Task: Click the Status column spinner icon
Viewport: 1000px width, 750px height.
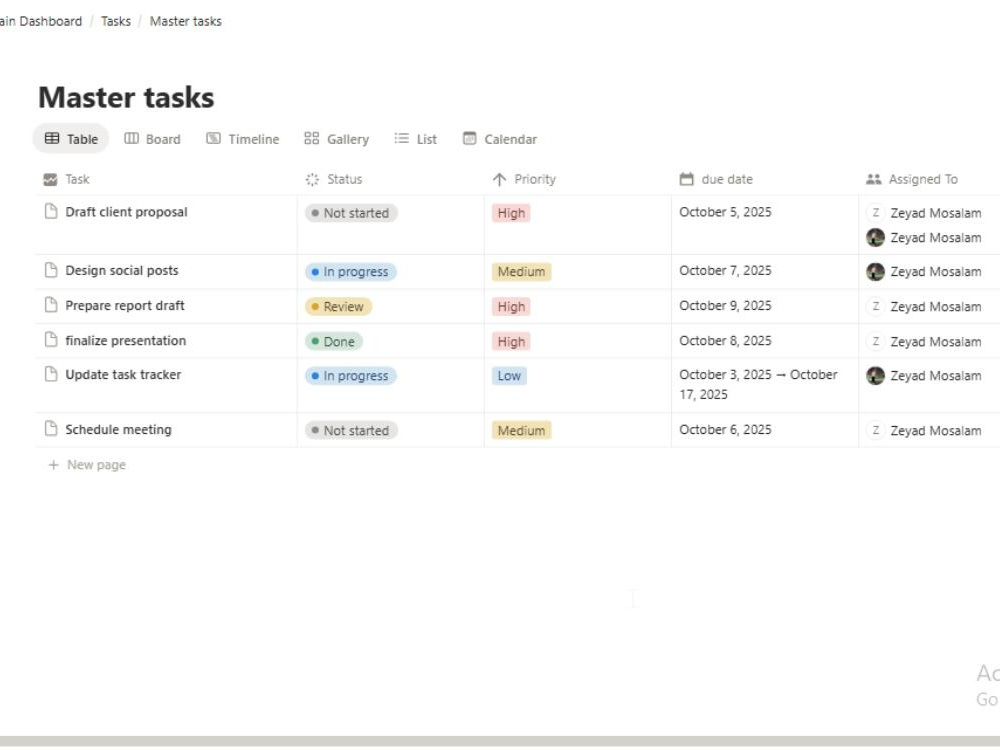Action: (312, 180)
